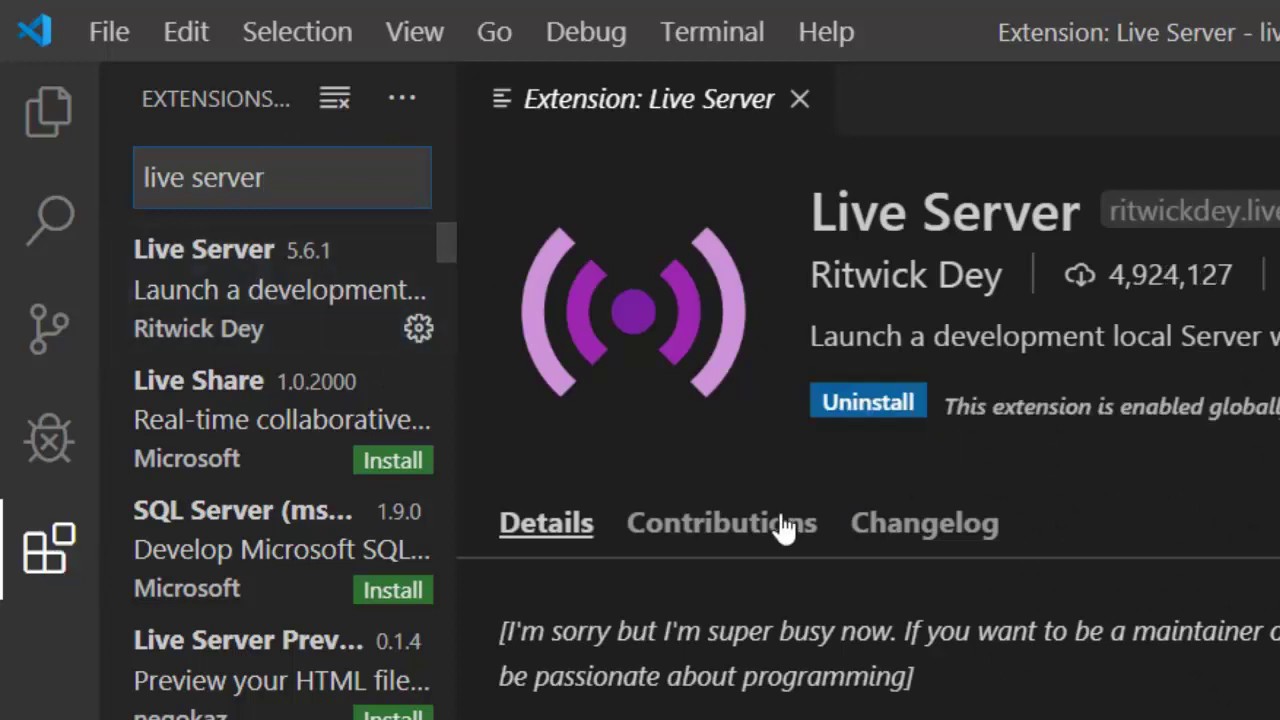Click the Extension: Live Server tab file icon
Screen dimensions: 1280x720
[x=502, y=99]
